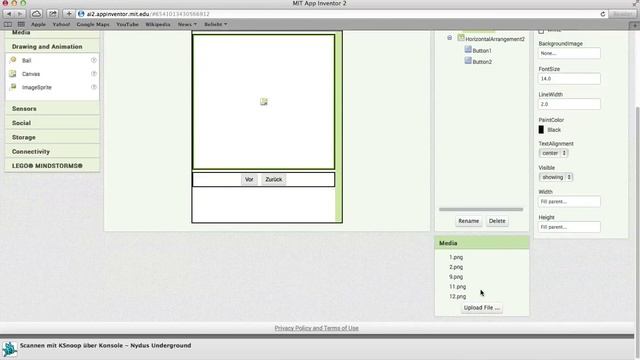Click the Zurück button on canvas
The image size is (640, 360).
(x=273, y=180)
